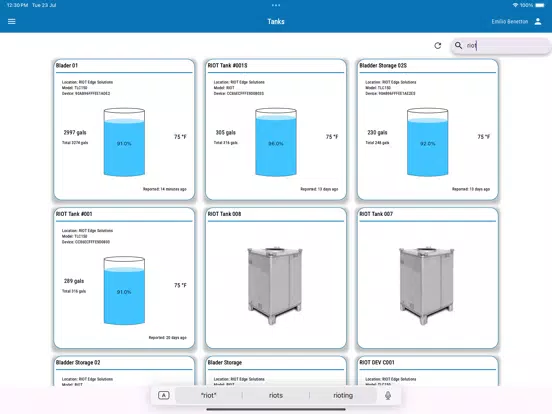
Task: Click the Emilio Benetton user name
Action: coord(510,21)
